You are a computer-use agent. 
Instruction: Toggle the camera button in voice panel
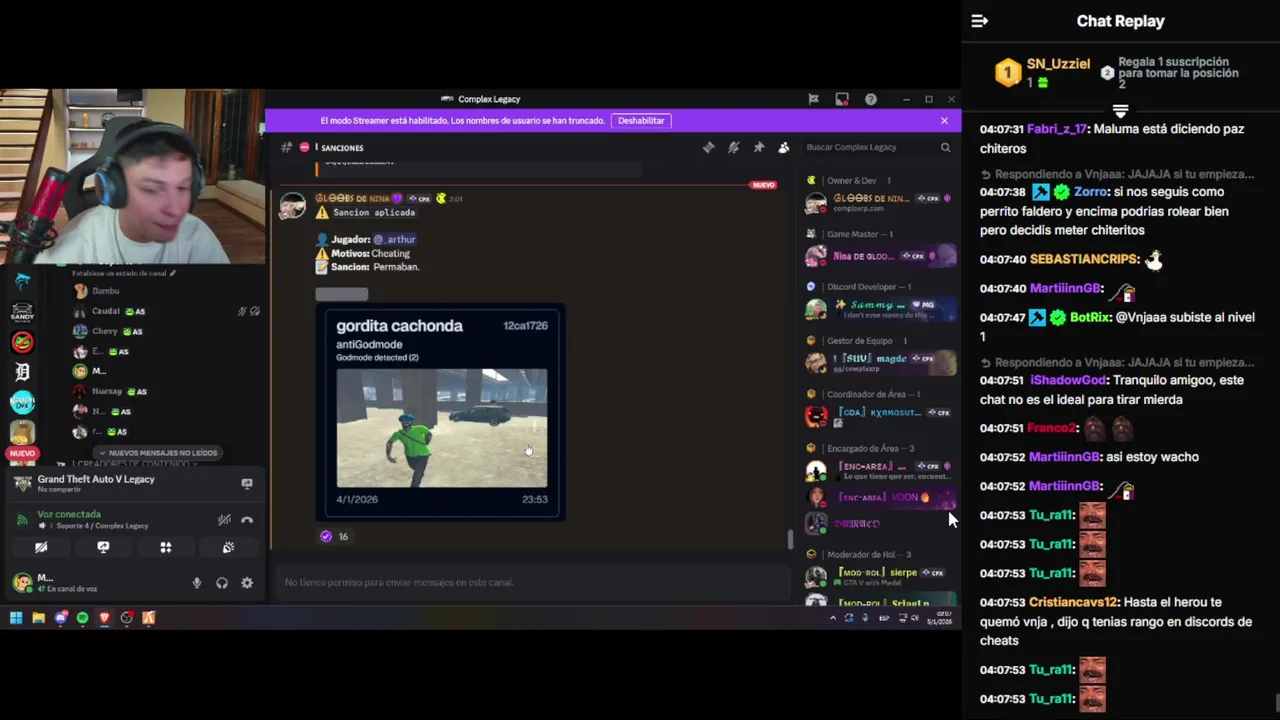[41, 547]
